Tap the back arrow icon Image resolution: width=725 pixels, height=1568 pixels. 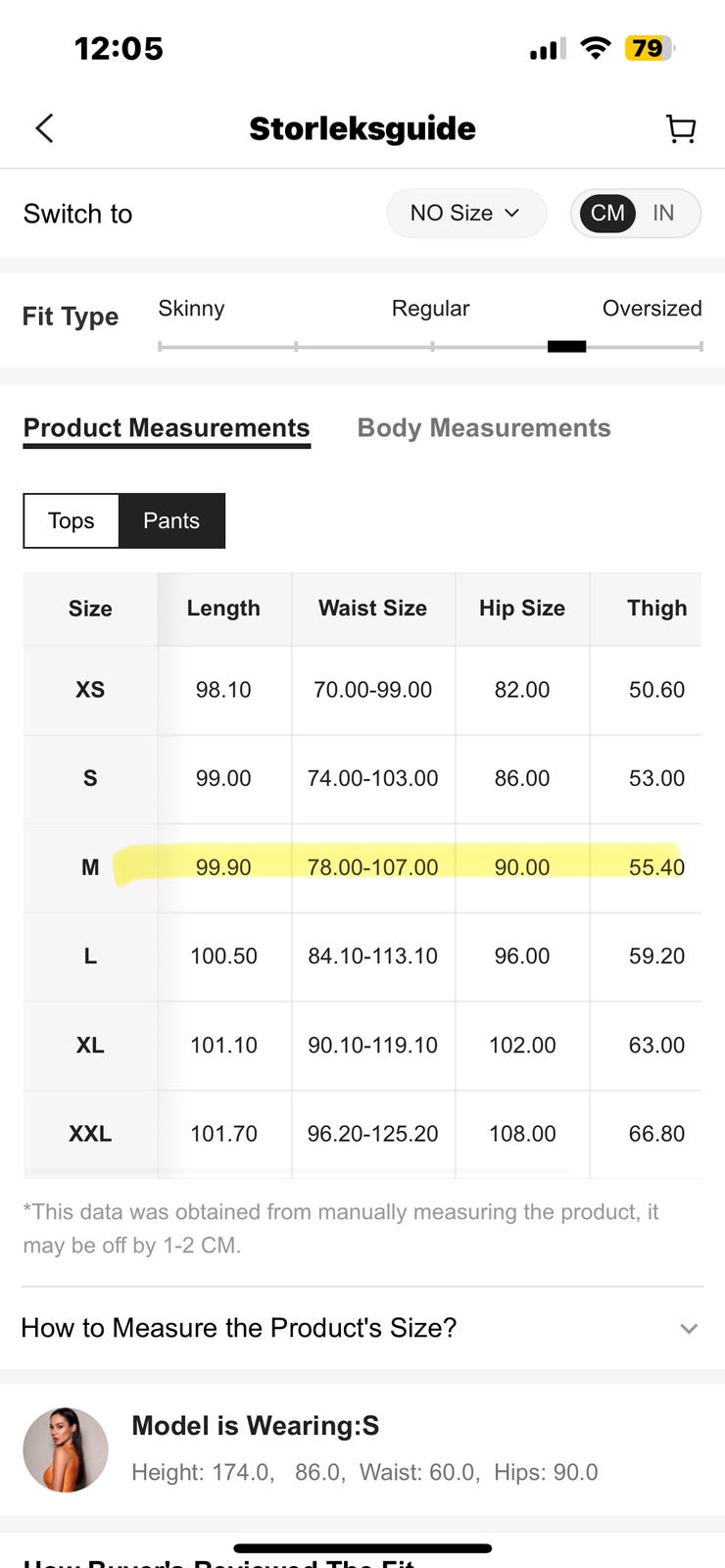pyautogui.click(x=44, y=128)
